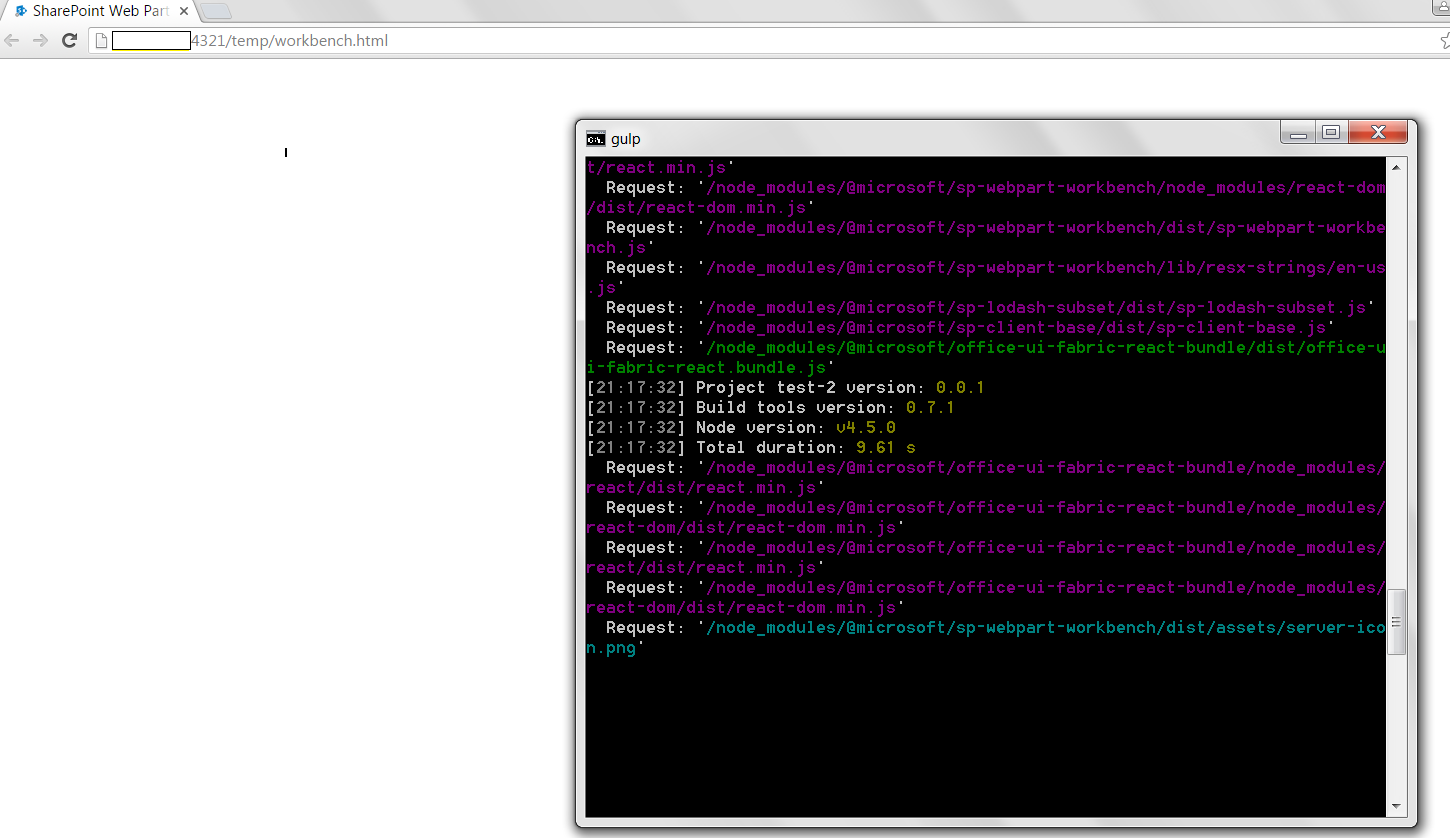The image size is (1450, 838).
Task: Click the gulp console window icon
Action: (x=596, y=138)
